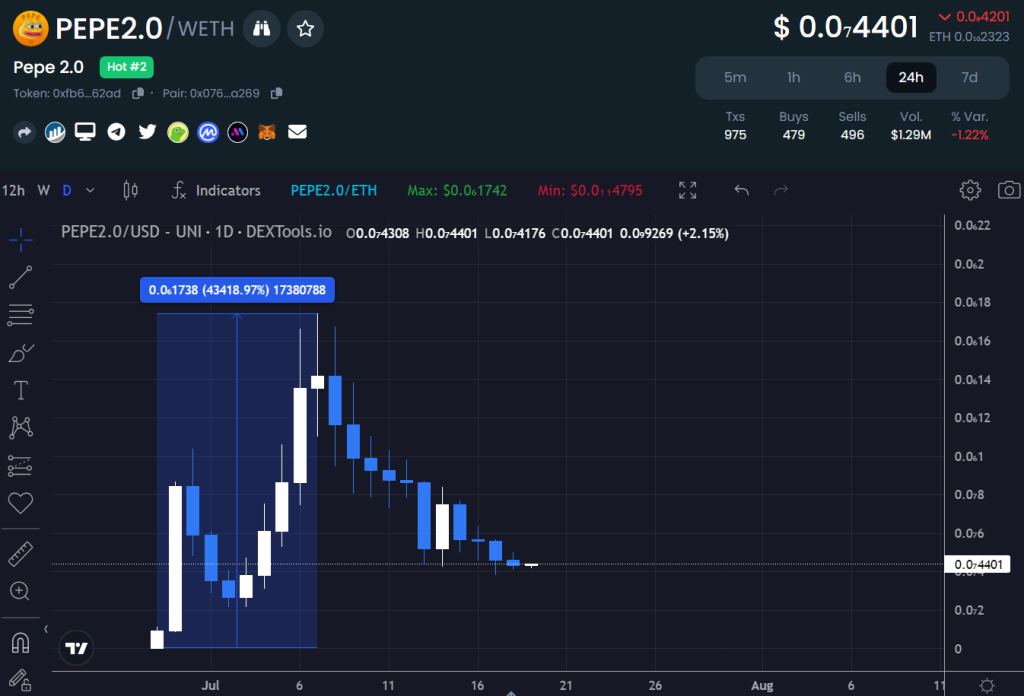This screenshot has height=696, width=1024.
Task: Take a chart snapshot with the camera
Action: click(1009, 189)
